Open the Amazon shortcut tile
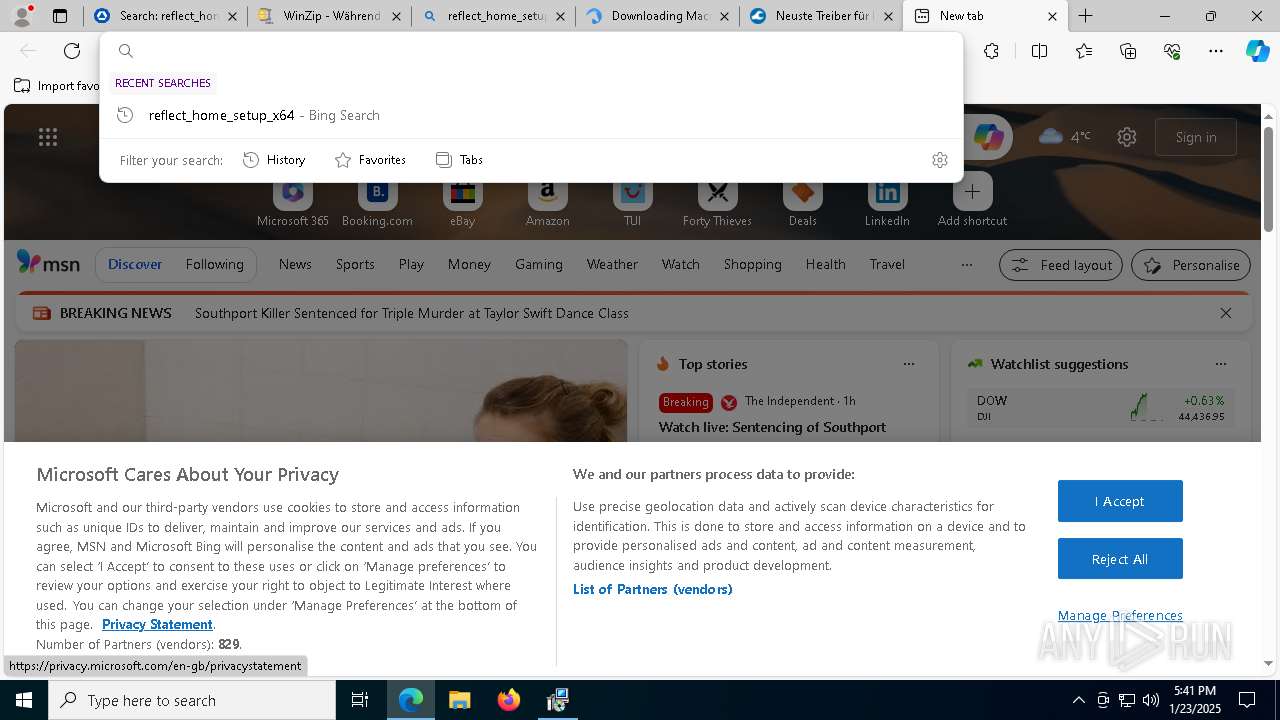 547,203
